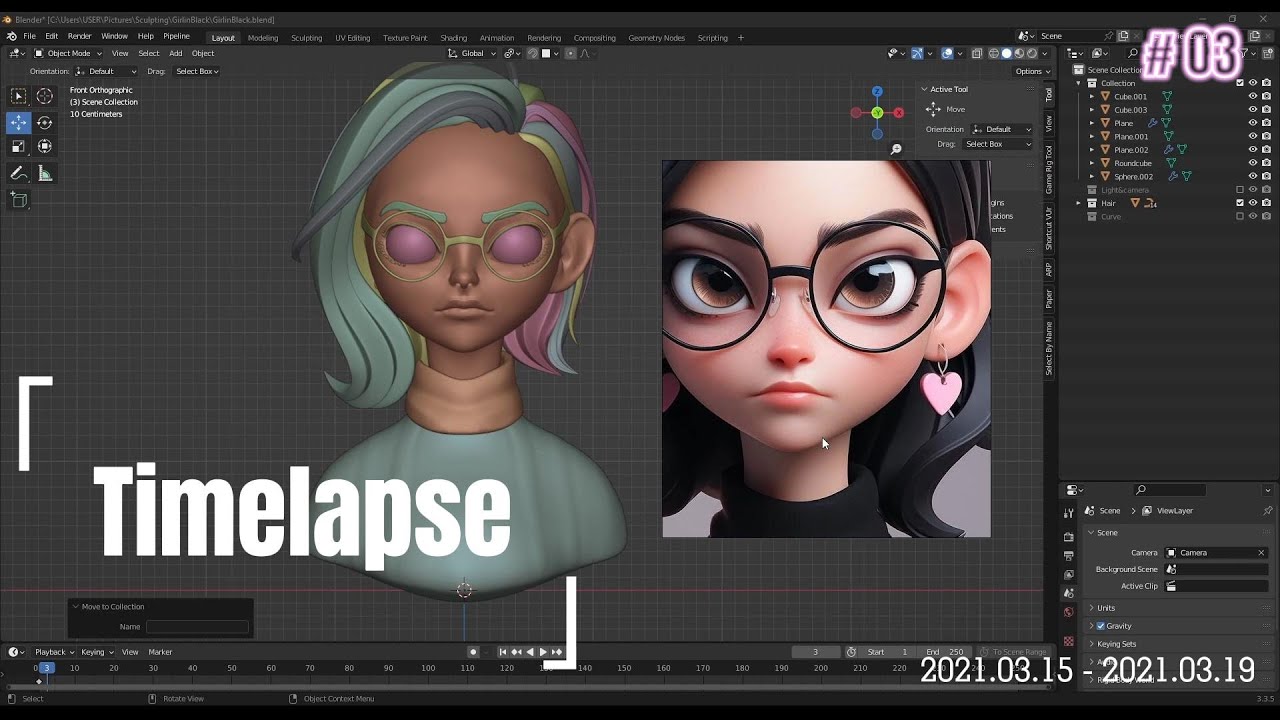Select the Cursor tool in toolbar
The height and width of the screenshot is (720, 1280).
[45, 96]
